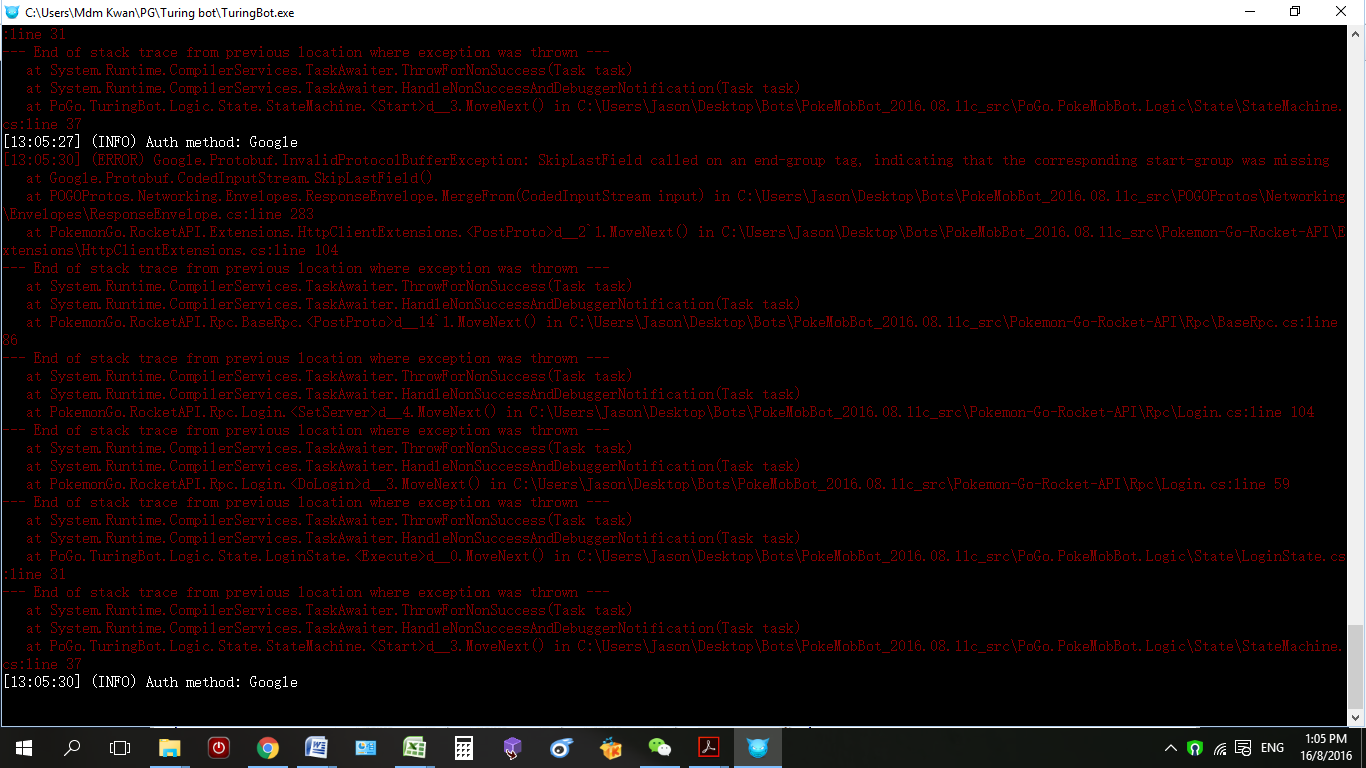The image size is (1366, 768).
Task: Click the Login SetServer line 104 text
Action: (670, 412)
